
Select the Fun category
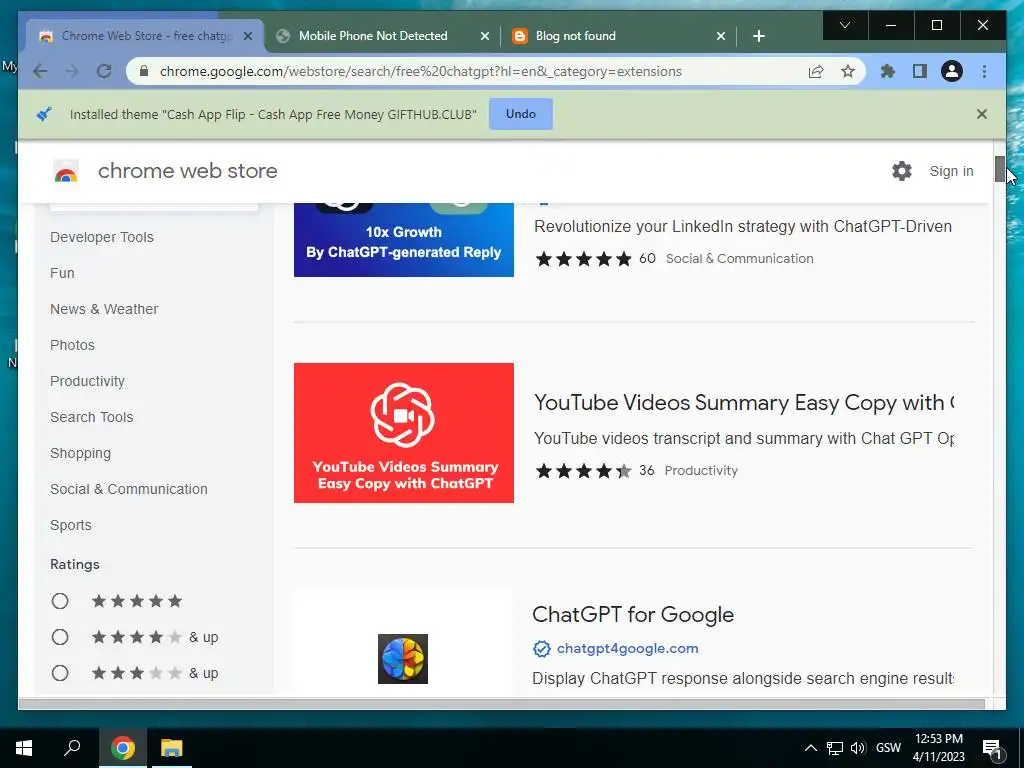click(x=62, y=273)
